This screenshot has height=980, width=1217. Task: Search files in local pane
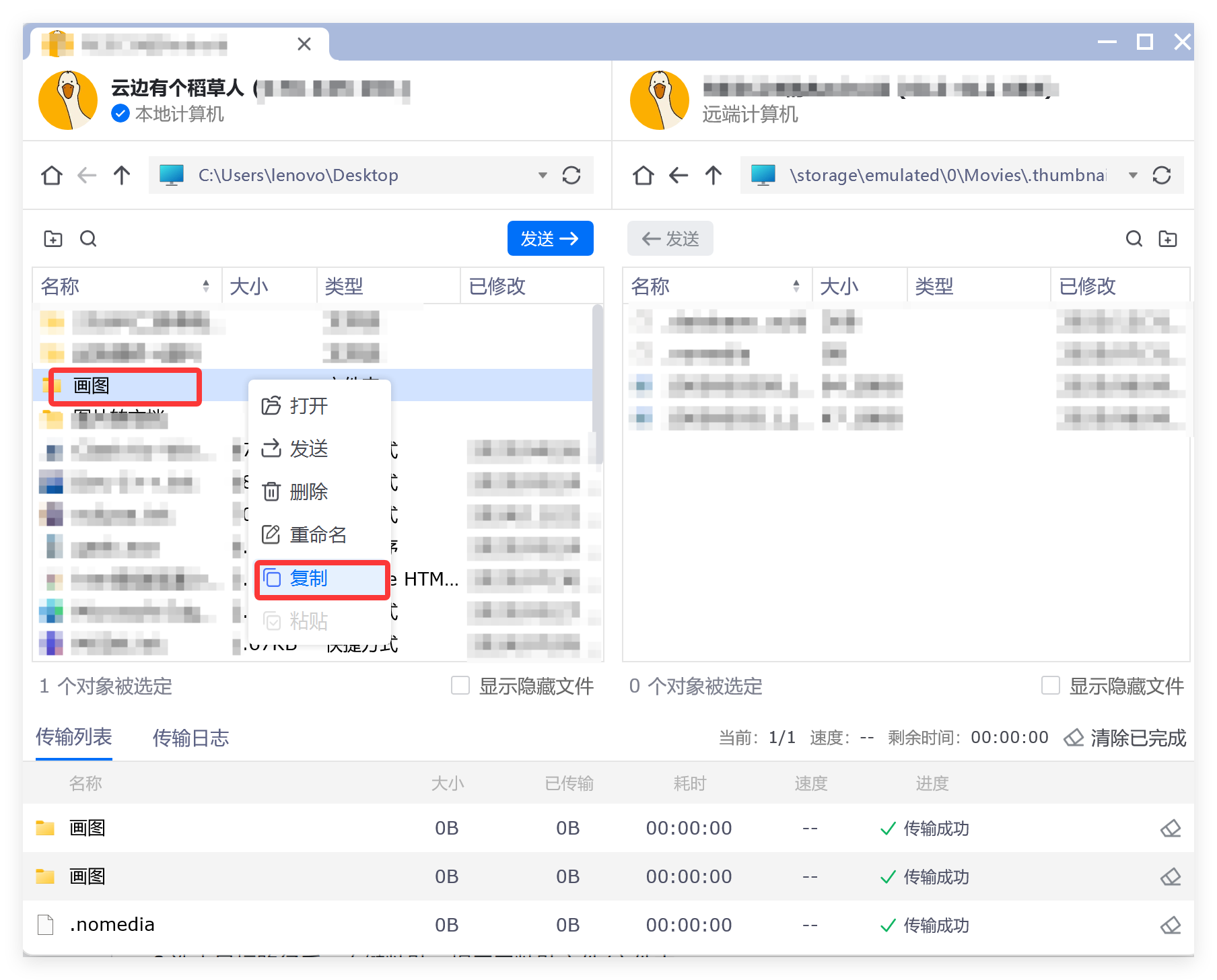88,239
